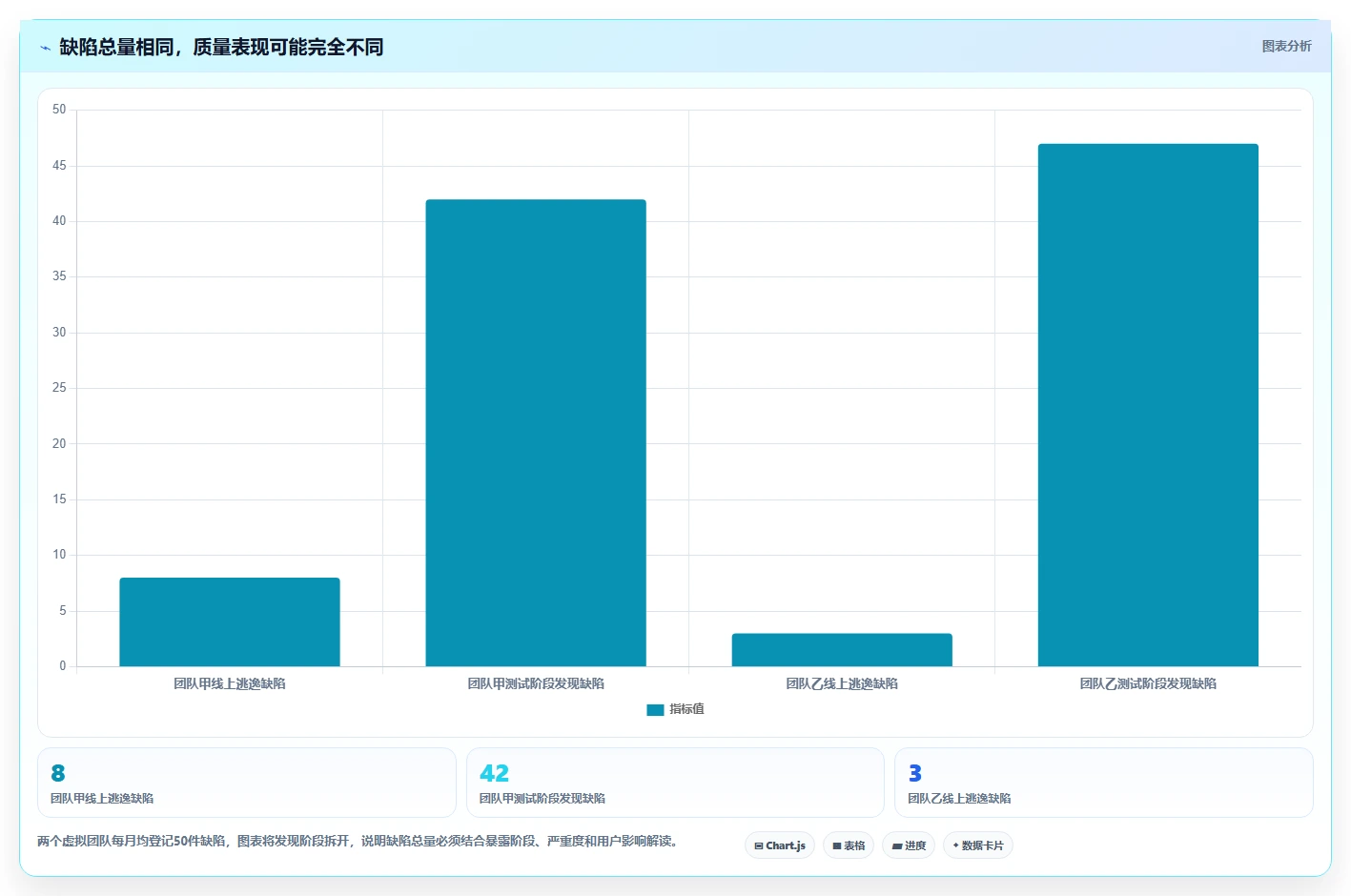
Task: Click the 团队甲测试阶段发现缺陷 caption under 42
Action: point(542,799)
